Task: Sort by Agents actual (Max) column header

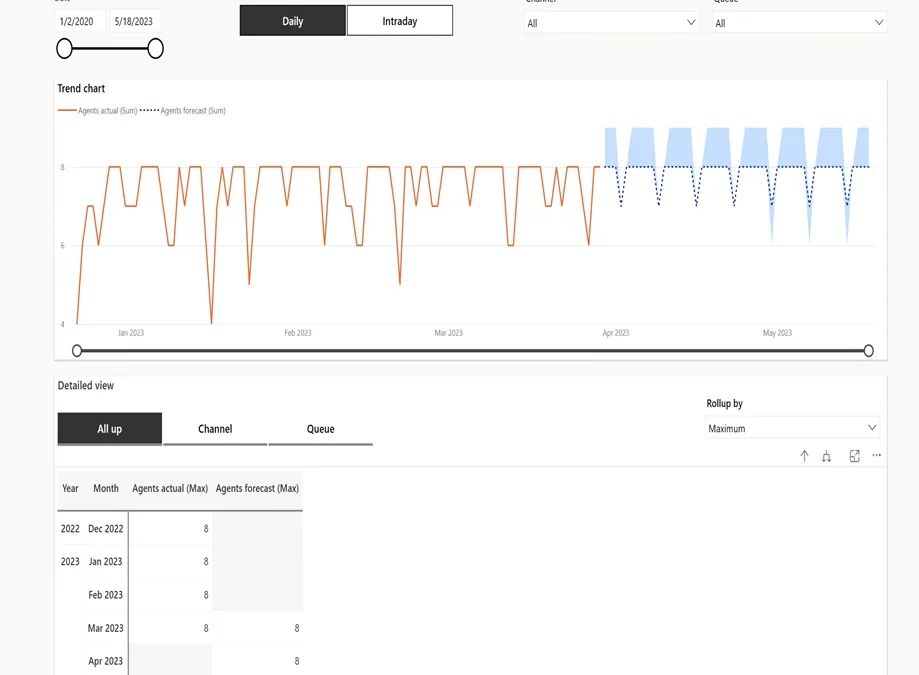Action: click(170, 488)
